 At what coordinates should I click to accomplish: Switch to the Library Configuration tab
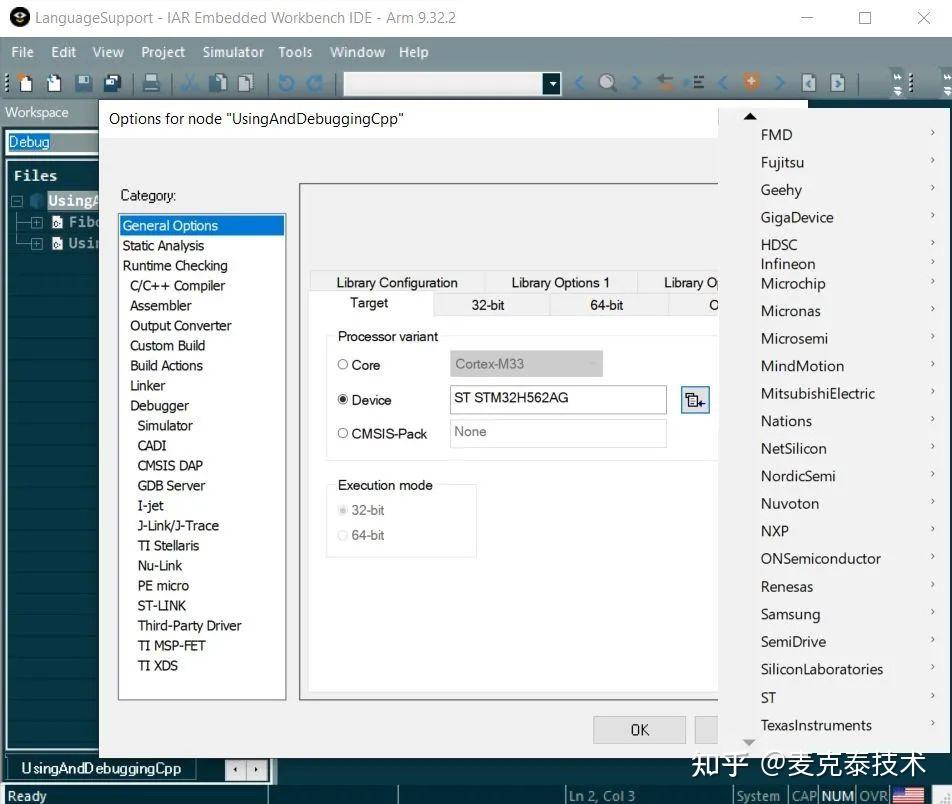[397, 283]
